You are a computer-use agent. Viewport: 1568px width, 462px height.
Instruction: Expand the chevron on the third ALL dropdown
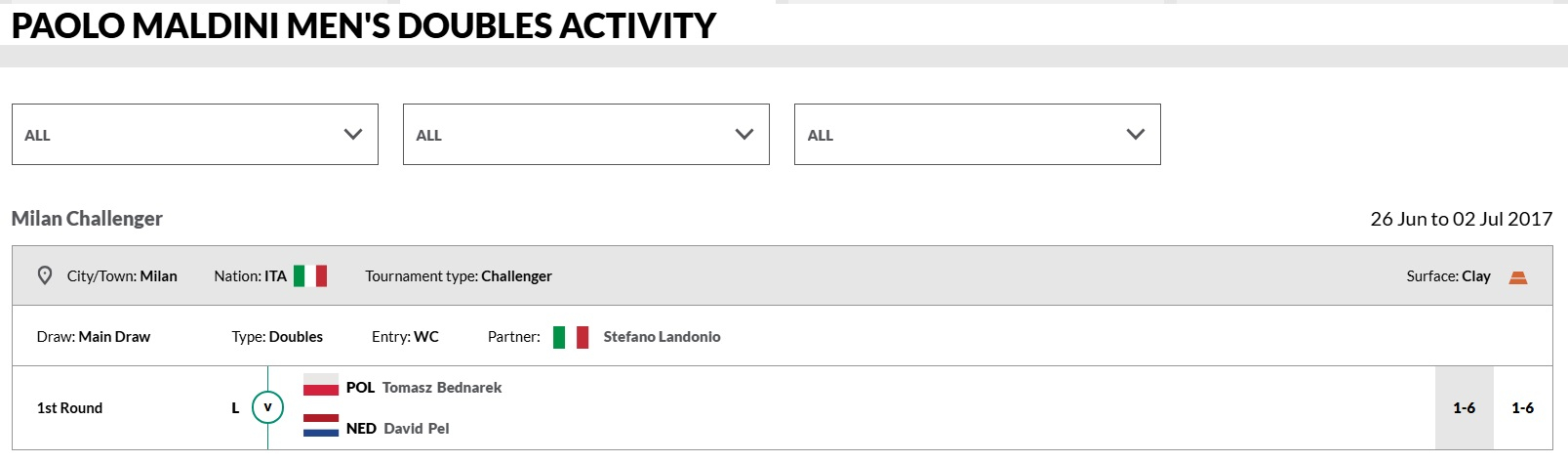point(1136,135)
